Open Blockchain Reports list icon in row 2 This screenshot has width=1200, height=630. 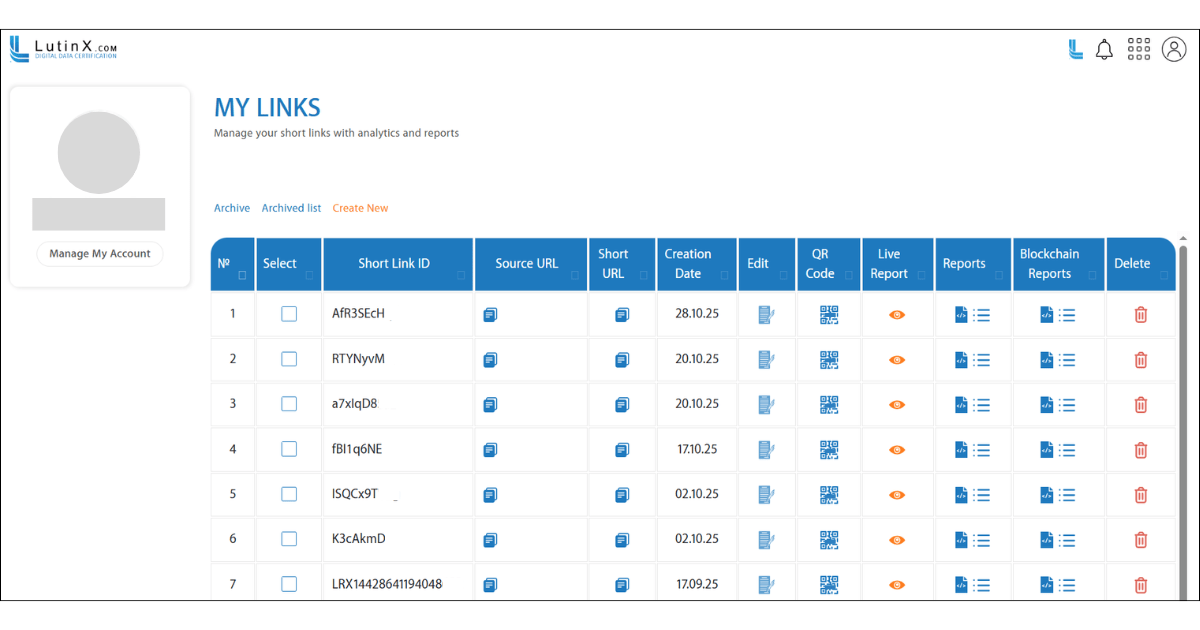click(x=1067, y=359)
